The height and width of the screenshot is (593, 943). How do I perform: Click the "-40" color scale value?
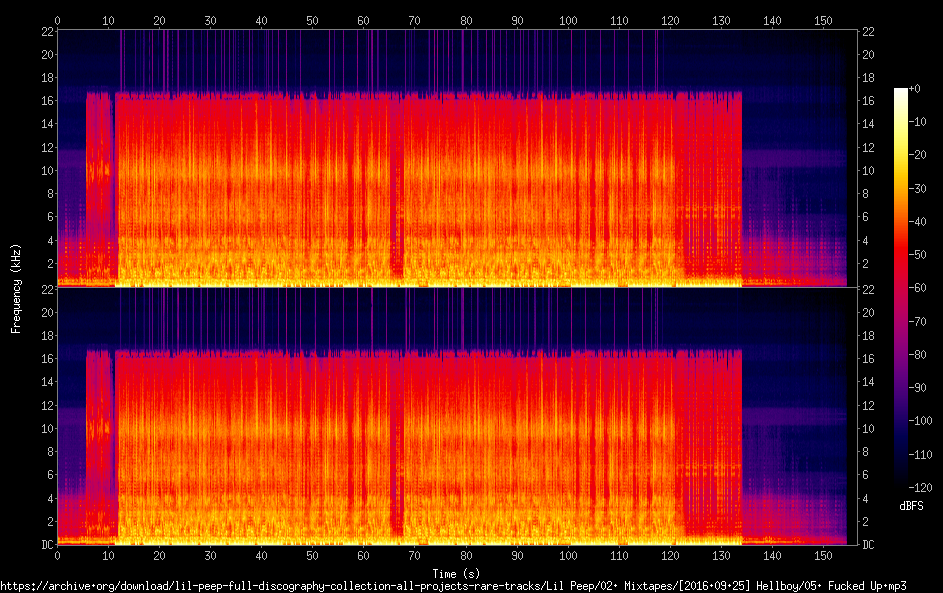point(918,221)
